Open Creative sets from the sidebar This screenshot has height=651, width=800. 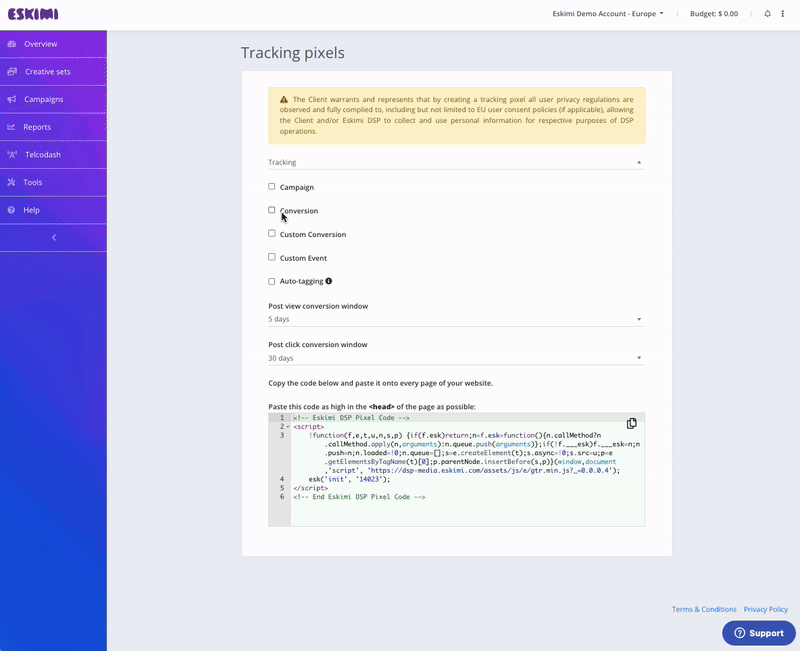pos(53,71)
